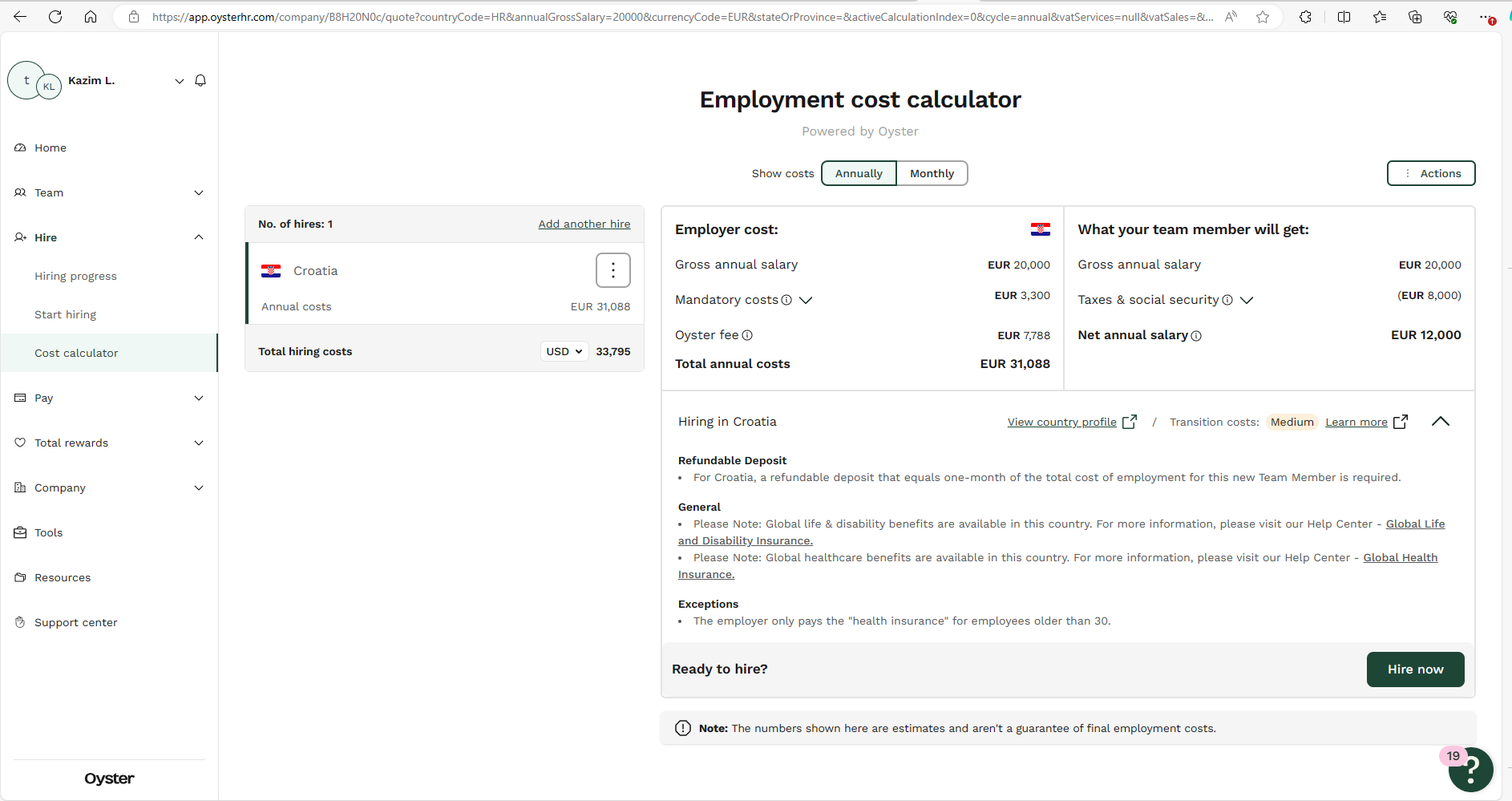
Task: Open Home from the sidebar
Action: (51, 148)
